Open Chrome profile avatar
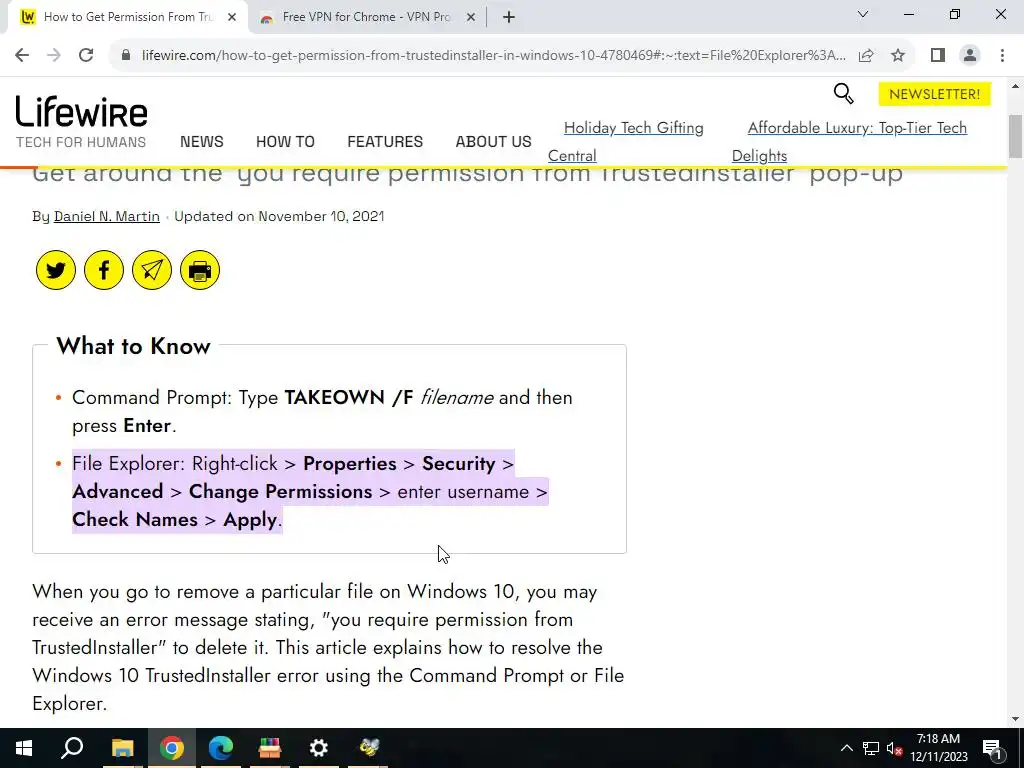 point(970,55)
